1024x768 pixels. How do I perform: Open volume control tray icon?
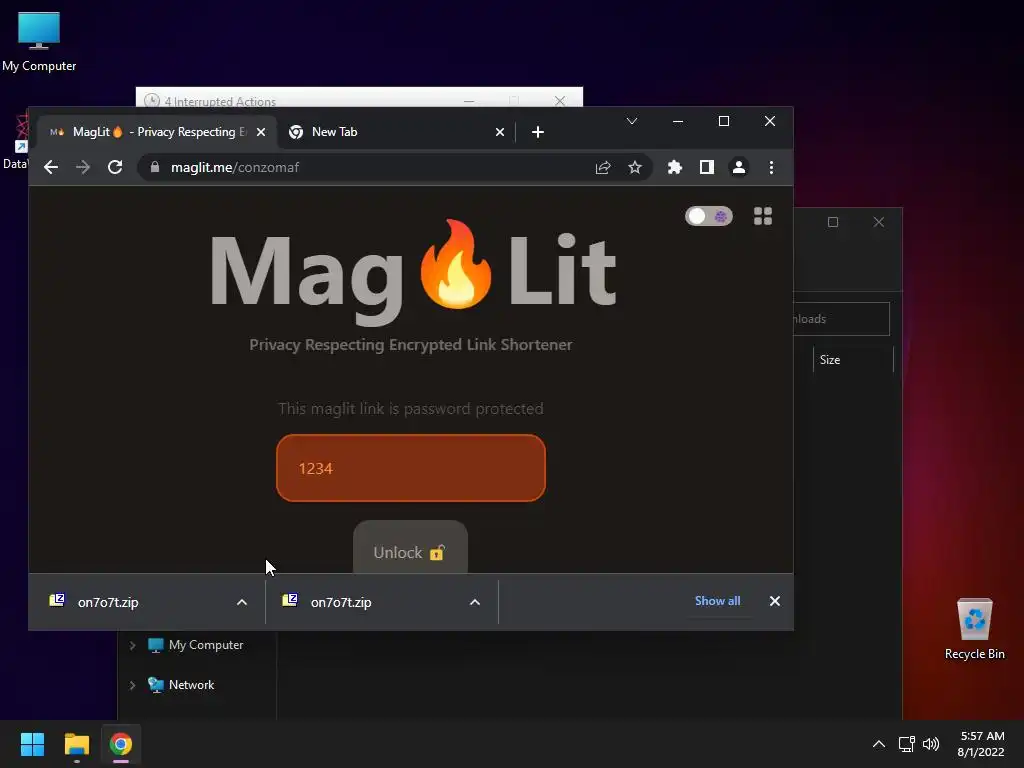(931, 744)
